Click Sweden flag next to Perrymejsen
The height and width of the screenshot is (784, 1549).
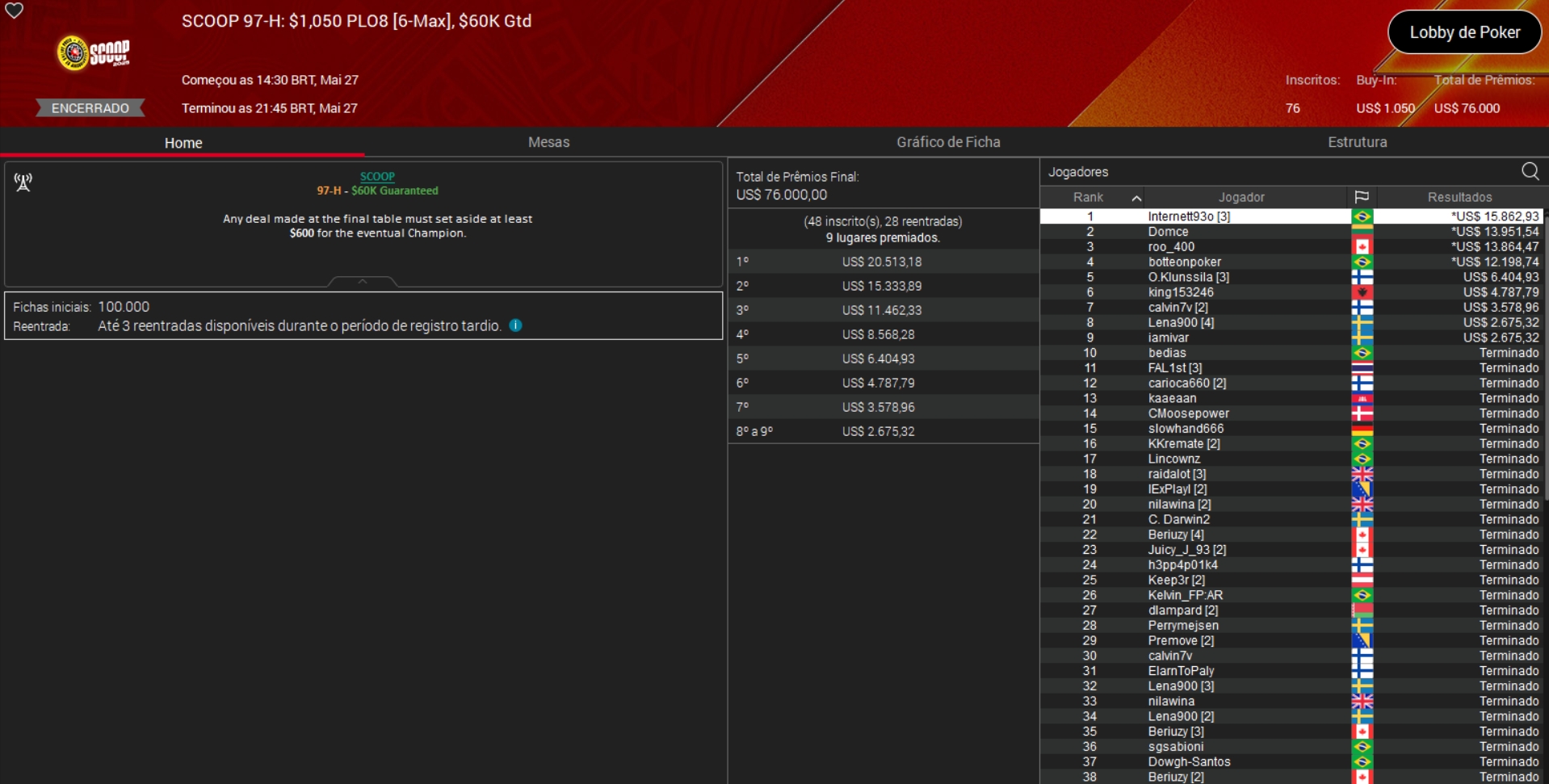[x=1362, y=626]
